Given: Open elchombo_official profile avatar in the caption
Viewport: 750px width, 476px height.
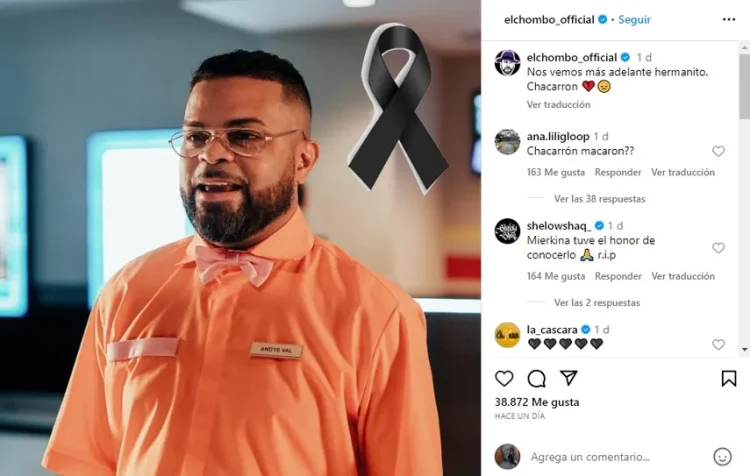Looking at the screenshot, I should [507, 63].
